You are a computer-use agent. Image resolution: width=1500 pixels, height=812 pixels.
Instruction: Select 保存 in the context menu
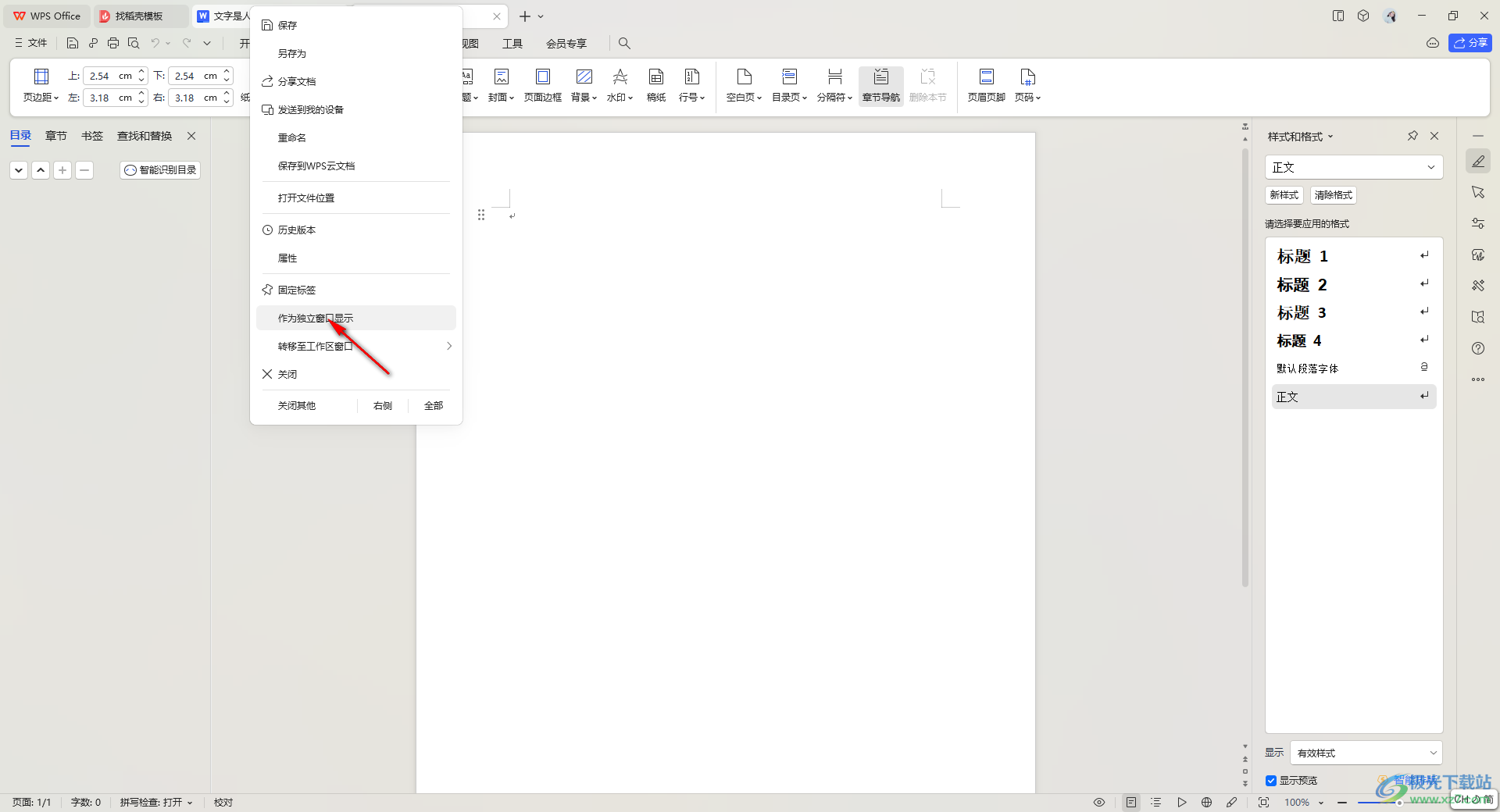coord(356,25)
